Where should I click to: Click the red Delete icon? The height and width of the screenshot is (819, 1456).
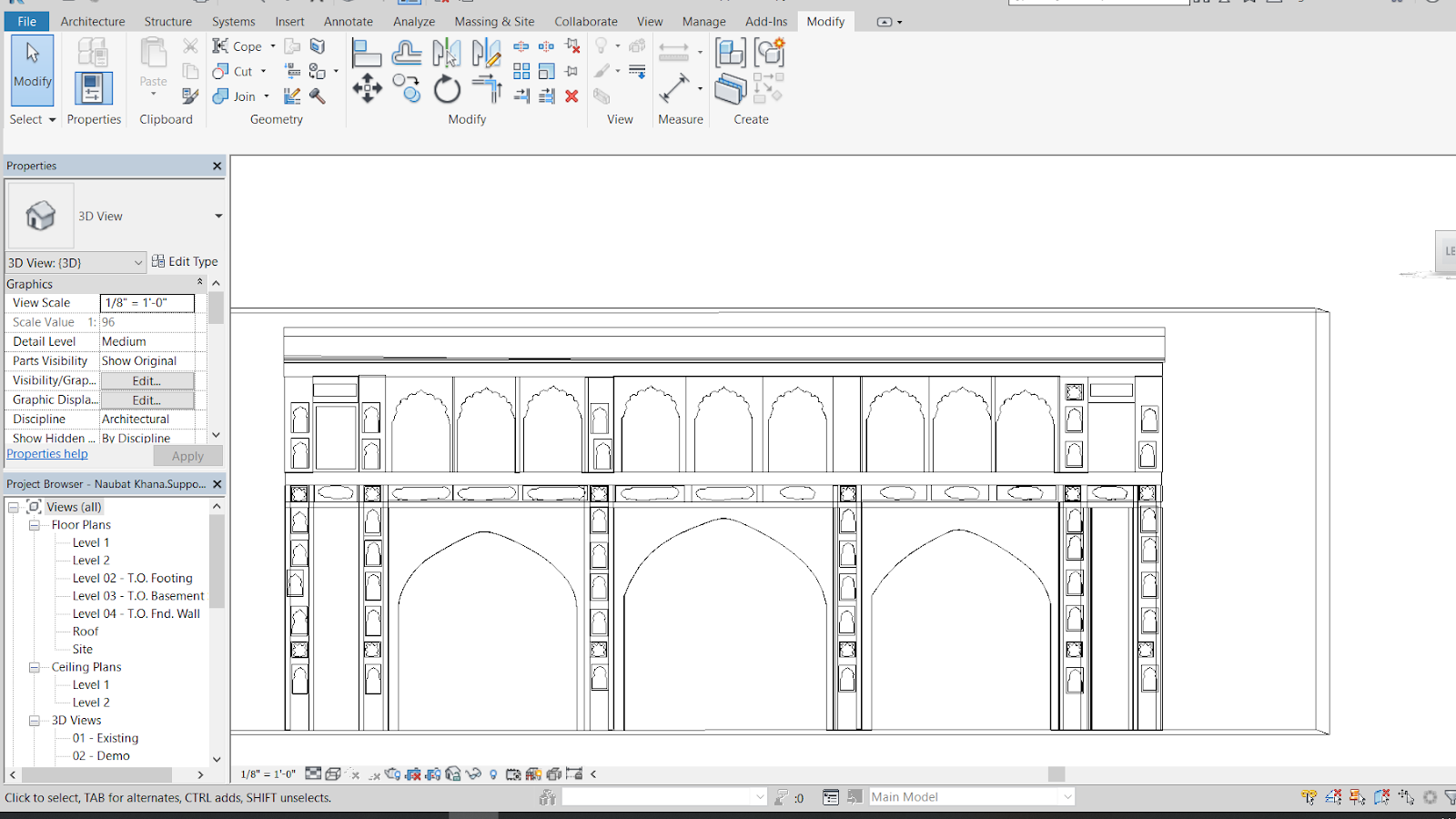571,96
